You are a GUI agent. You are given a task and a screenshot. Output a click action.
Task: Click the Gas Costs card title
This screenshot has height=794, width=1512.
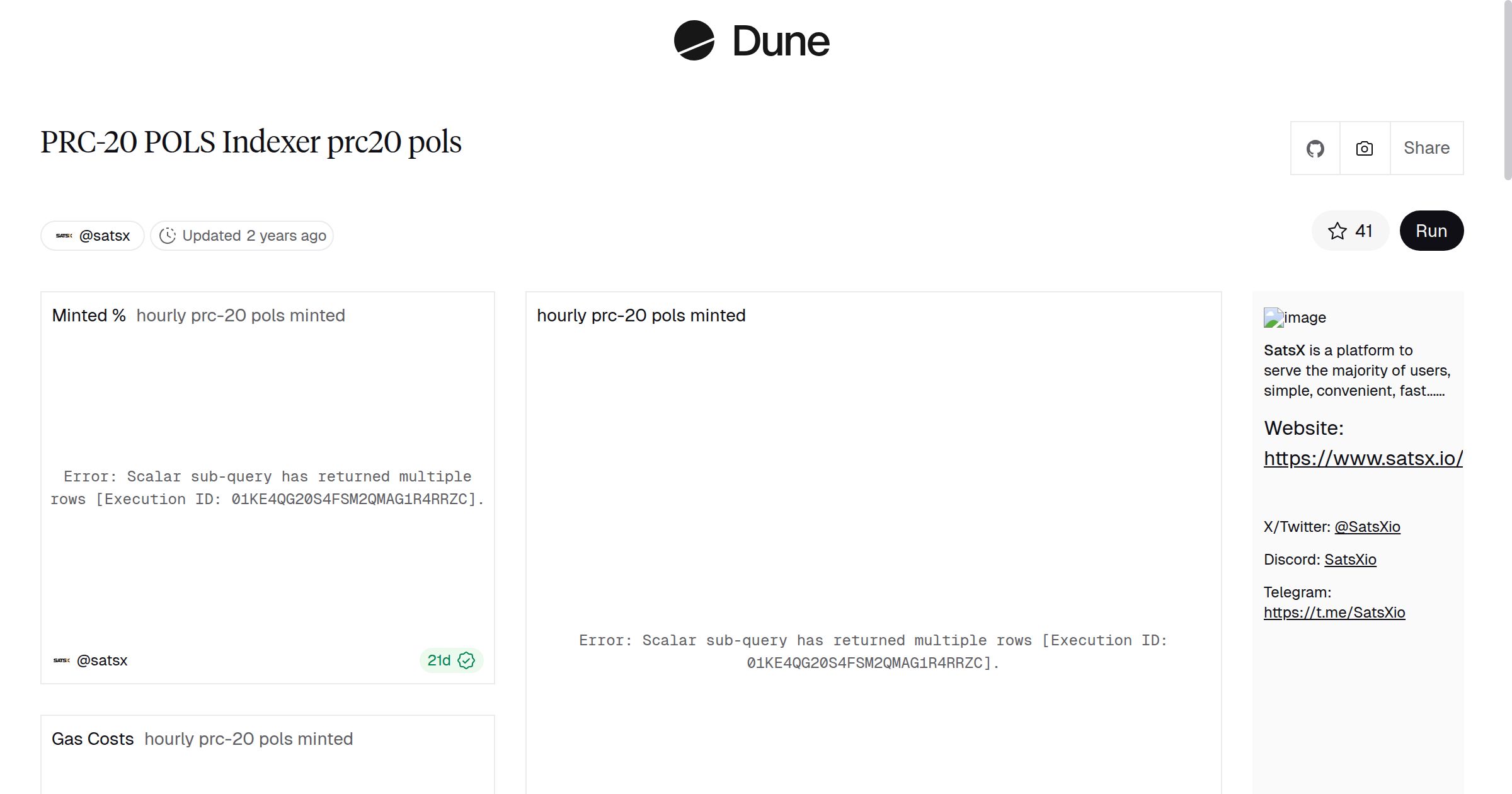coord(93,739)
